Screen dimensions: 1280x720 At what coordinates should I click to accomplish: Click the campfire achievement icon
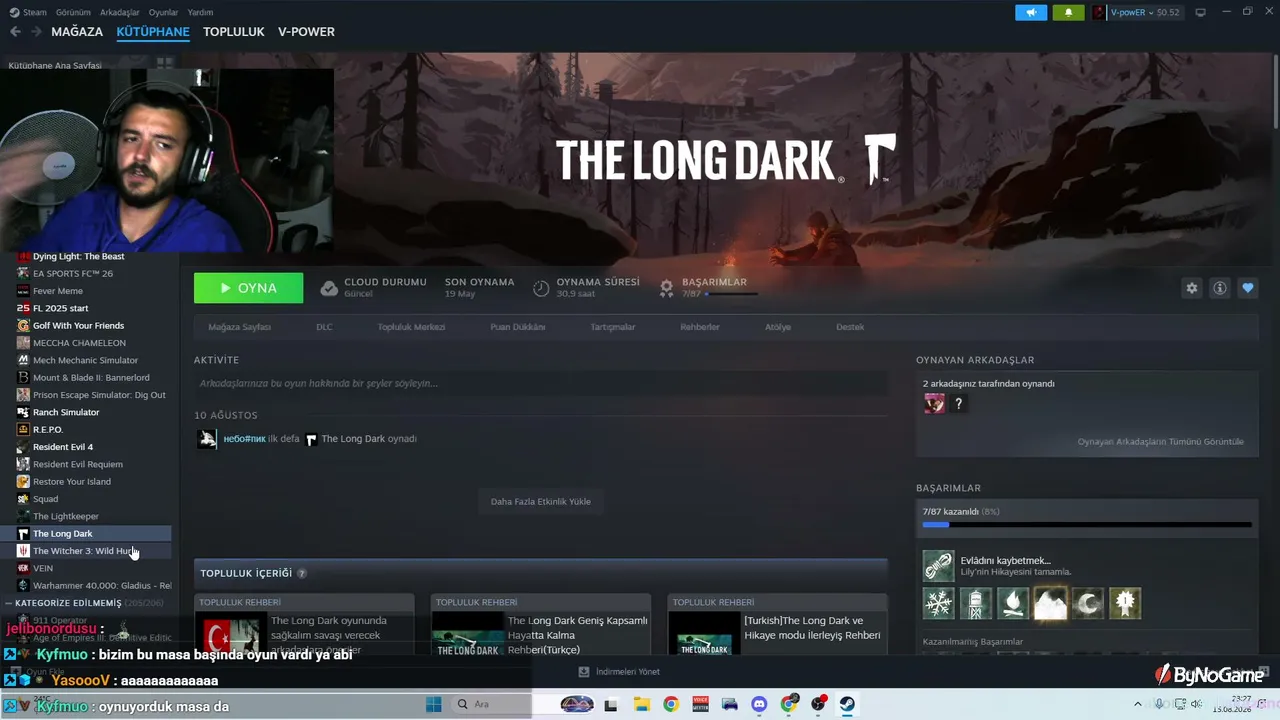point(1013,603)
